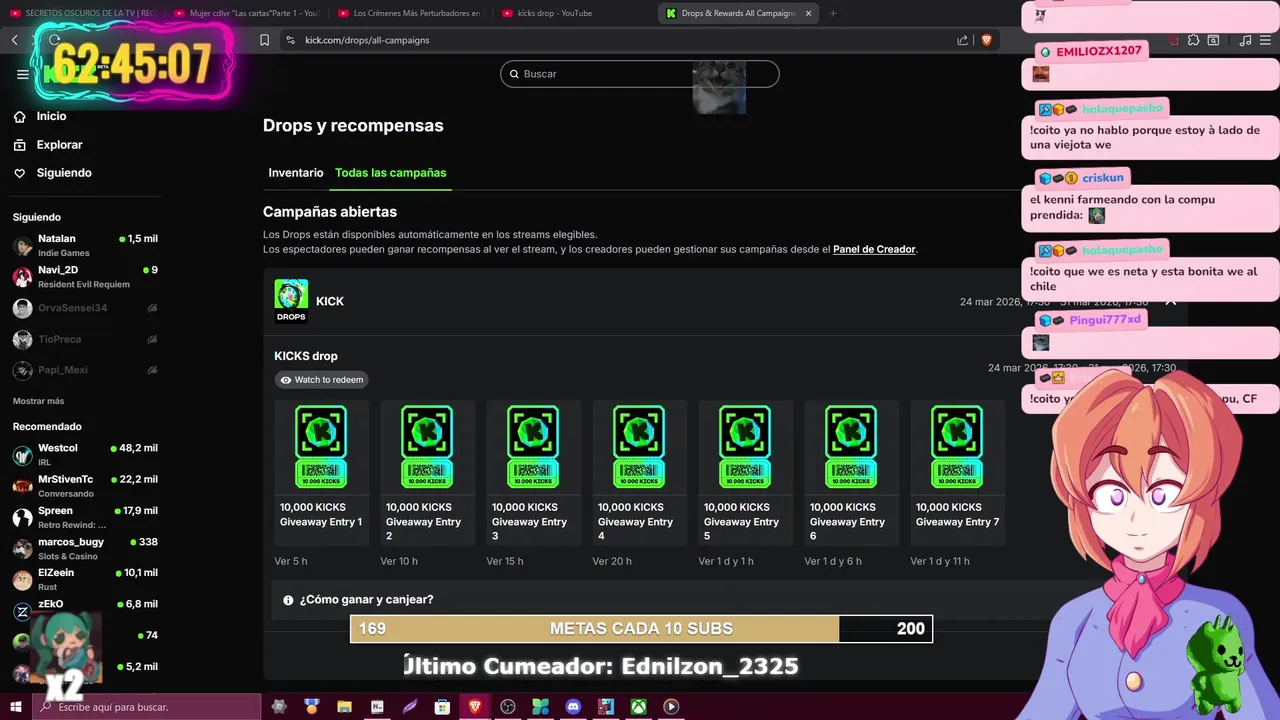Open the site settings icon beside kick.com URL
The width and height of the screenshot is (1280, 720).
[x=290, y=40]
